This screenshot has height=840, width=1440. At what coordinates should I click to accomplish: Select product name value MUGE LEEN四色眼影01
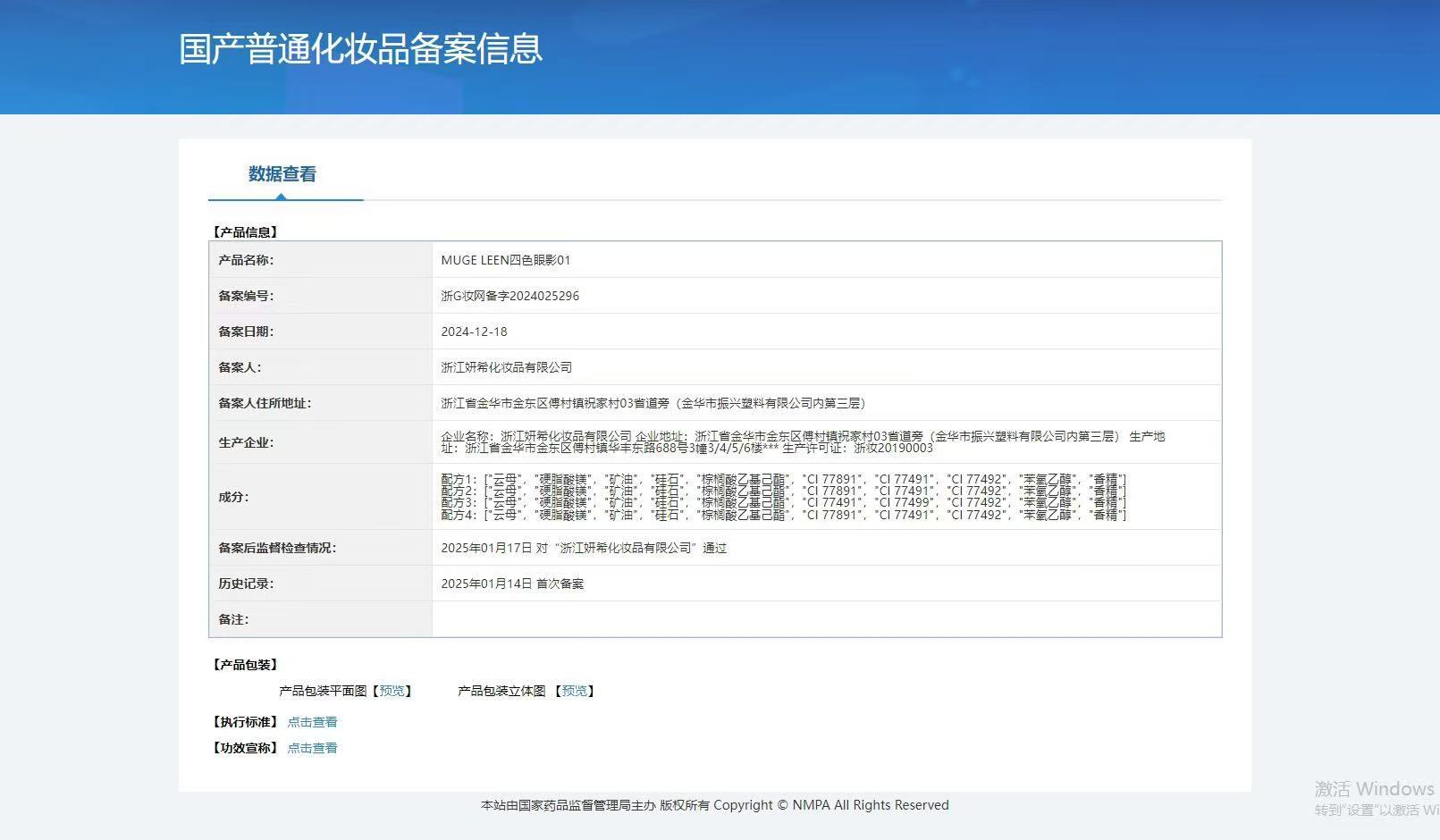point(506,260)
